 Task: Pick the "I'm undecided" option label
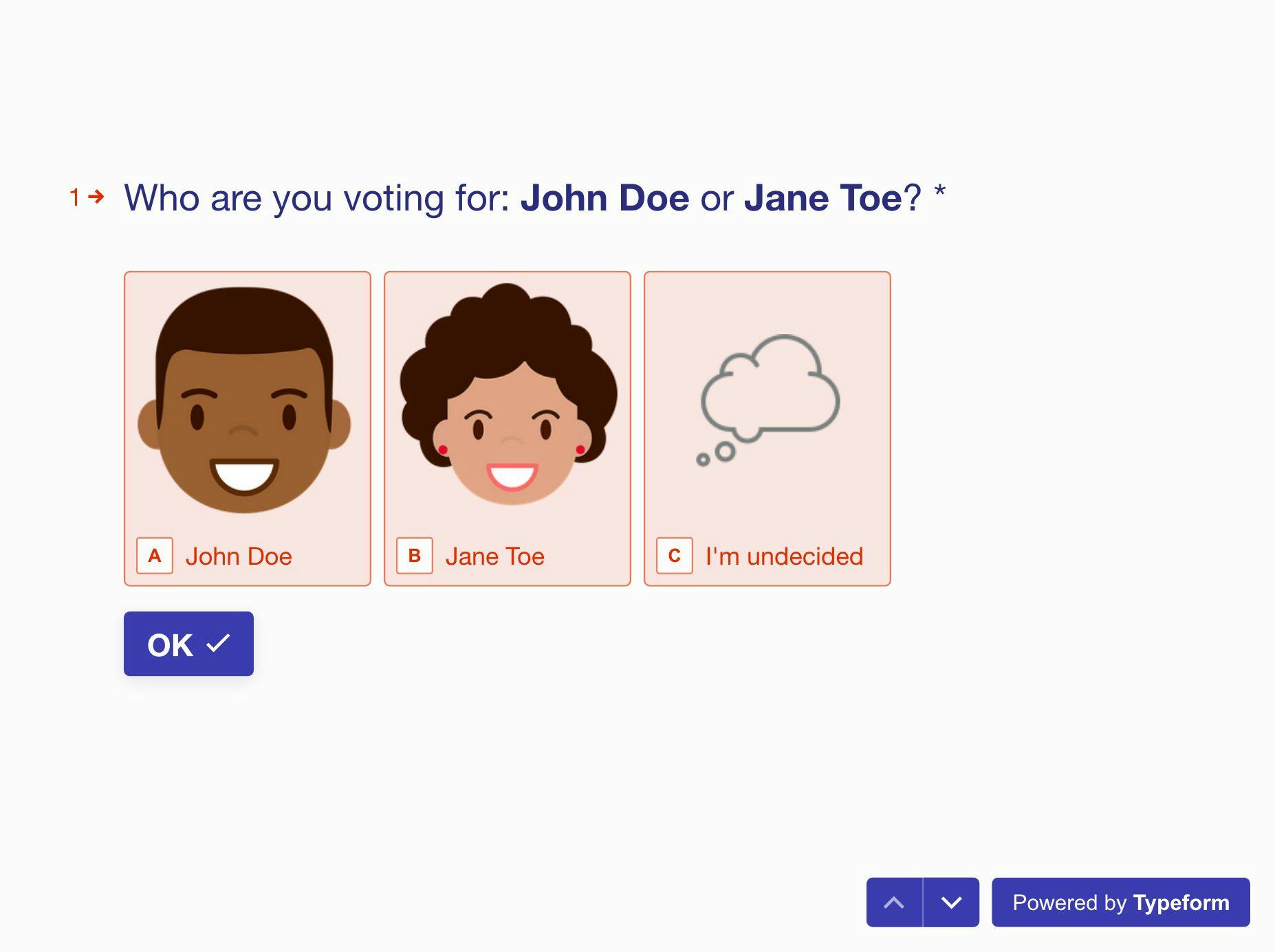tap(784, 556)
